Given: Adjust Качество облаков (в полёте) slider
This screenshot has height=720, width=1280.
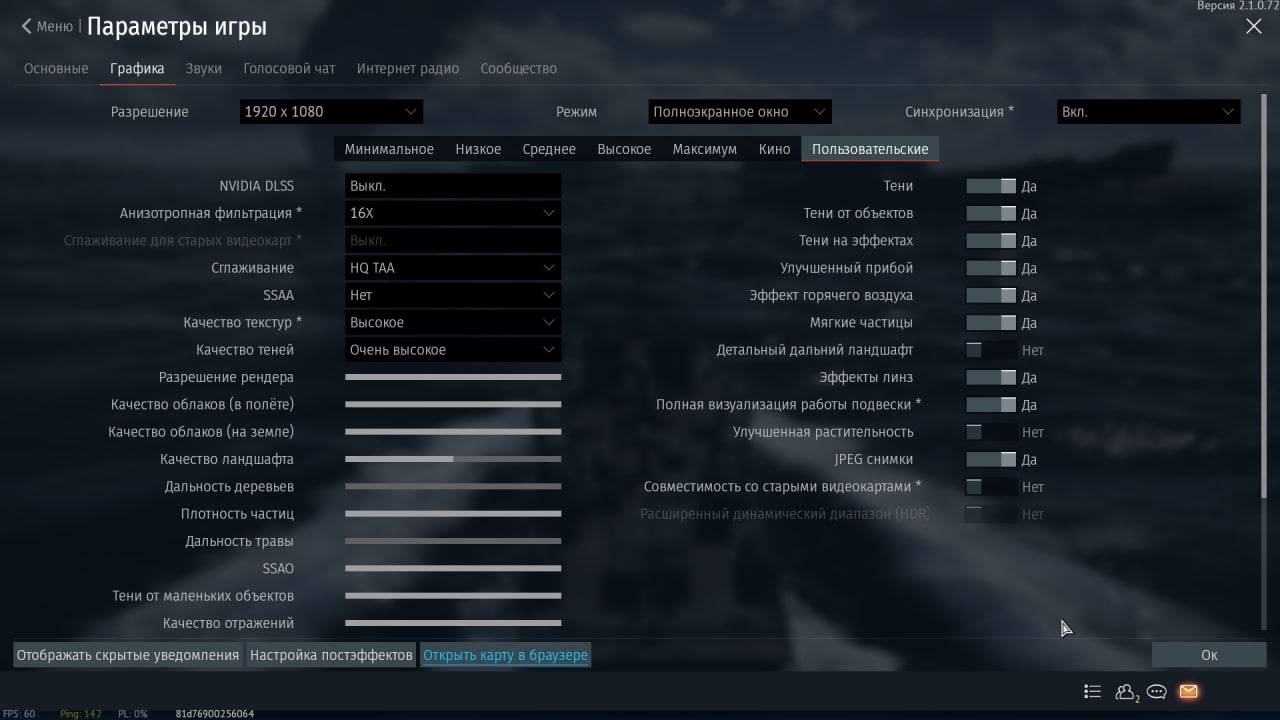Looking at the screenshot, I should 453,404.
